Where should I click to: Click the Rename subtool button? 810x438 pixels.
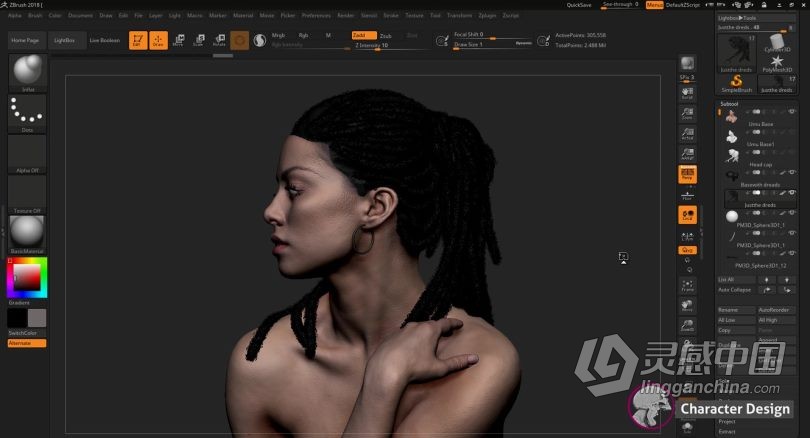[x=737, y=310]
